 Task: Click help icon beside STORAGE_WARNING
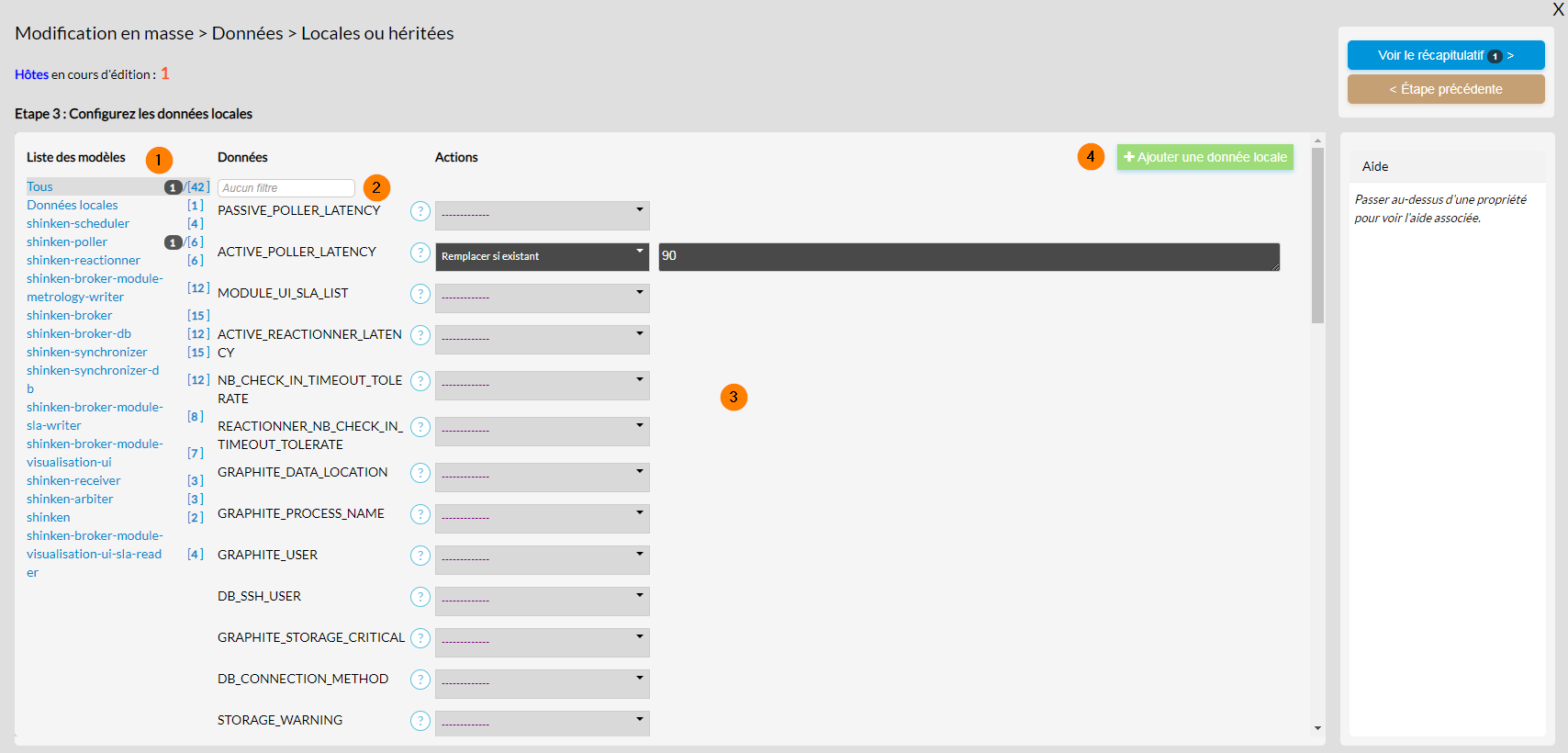coord(420,721)
